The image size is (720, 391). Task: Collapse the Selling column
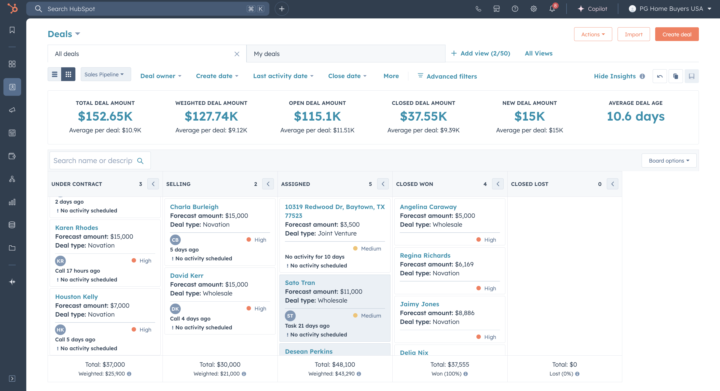coord(268,184)
